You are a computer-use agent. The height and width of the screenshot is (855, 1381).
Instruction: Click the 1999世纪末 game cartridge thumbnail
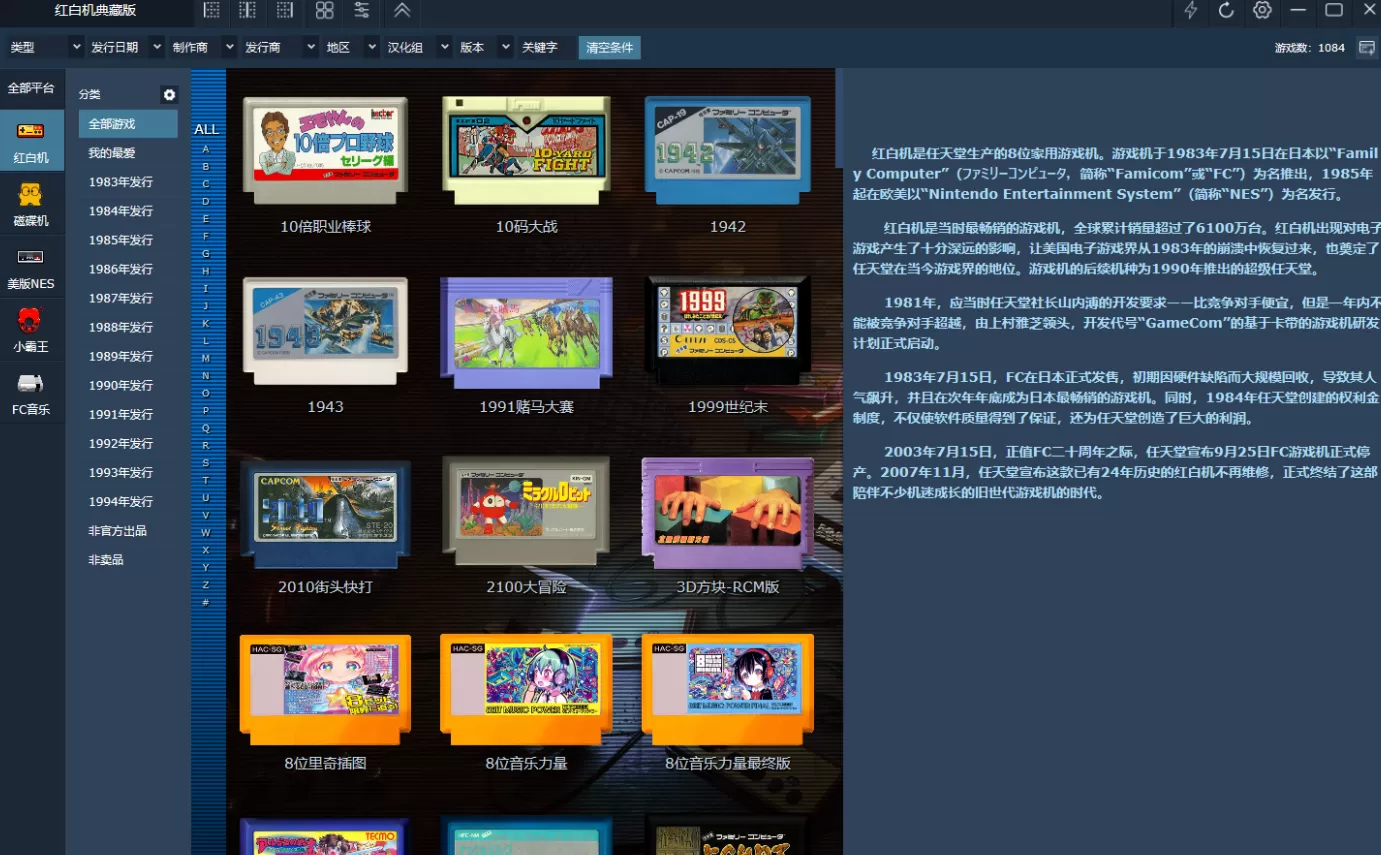pos(728,330)
